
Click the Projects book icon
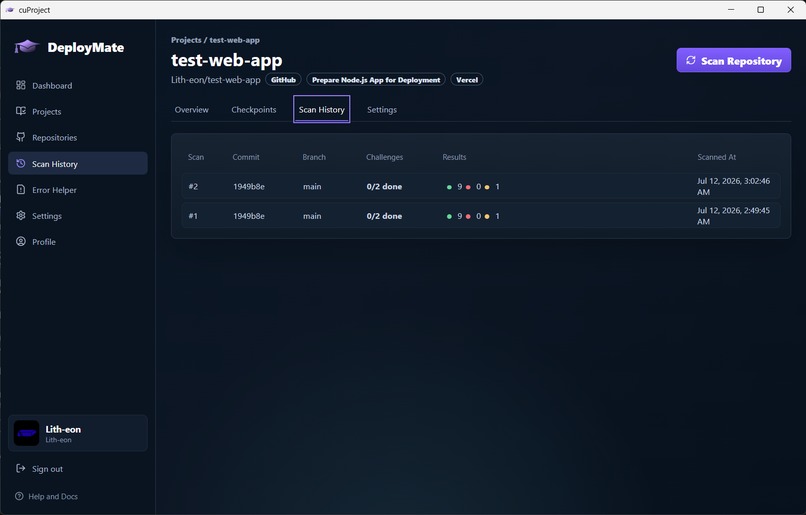tap(21, 111)
